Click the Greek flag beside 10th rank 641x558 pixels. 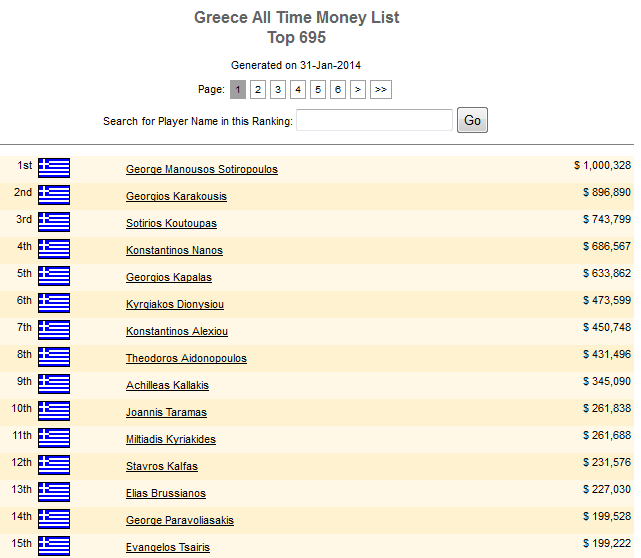(54, 411)
